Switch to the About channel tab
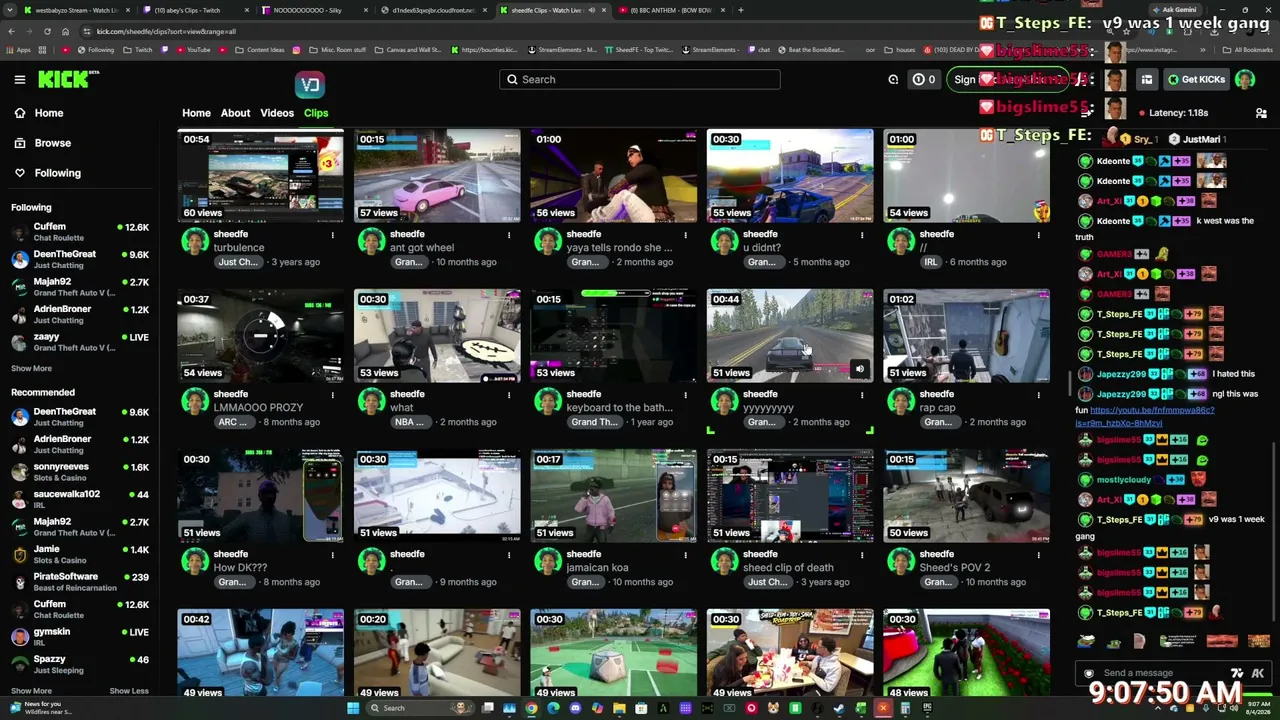The height and width of the screenshot is (720, 1280). (236, 113)
